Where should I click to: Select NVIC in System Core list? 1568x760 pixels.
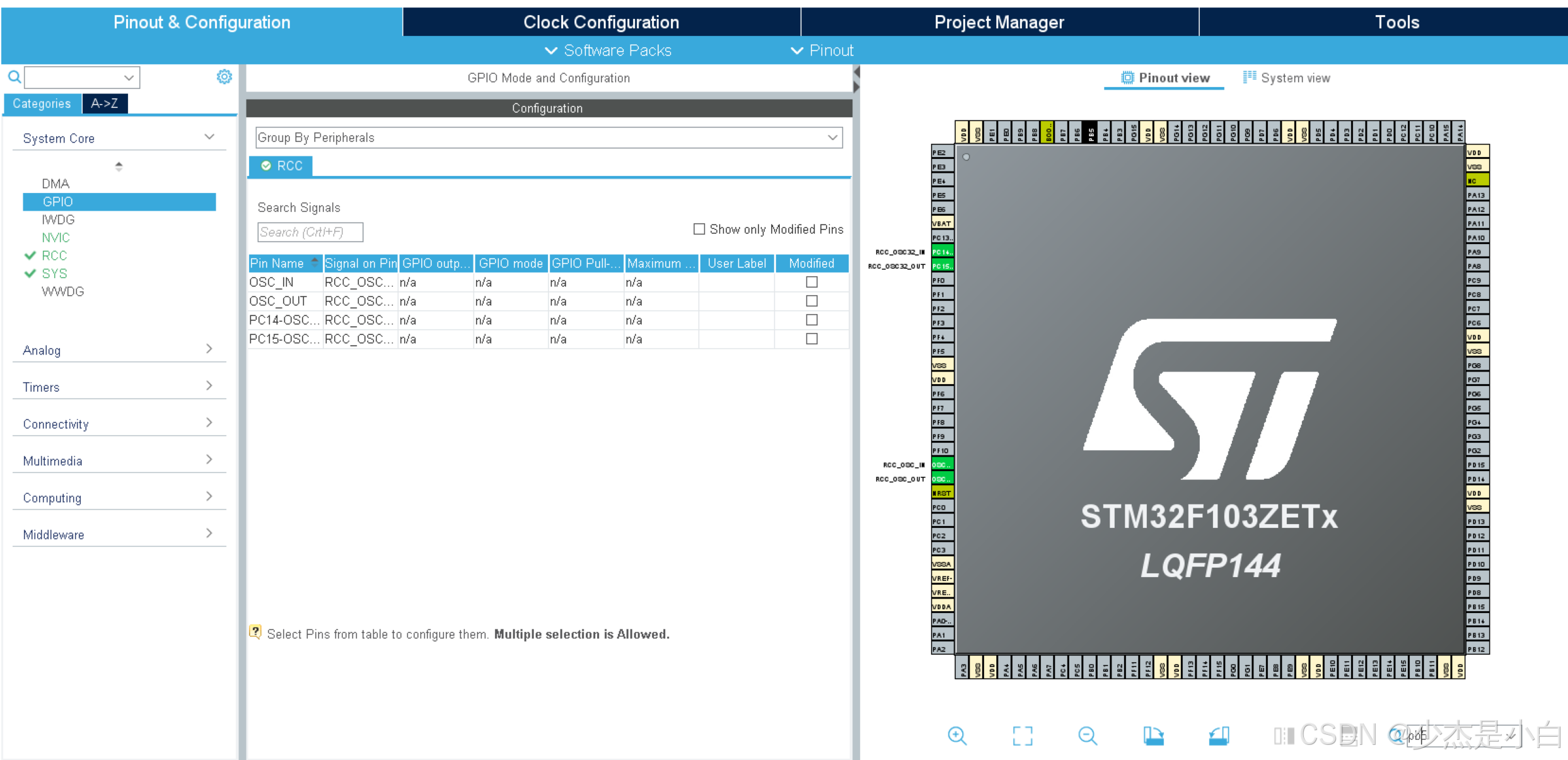[55, 237]
